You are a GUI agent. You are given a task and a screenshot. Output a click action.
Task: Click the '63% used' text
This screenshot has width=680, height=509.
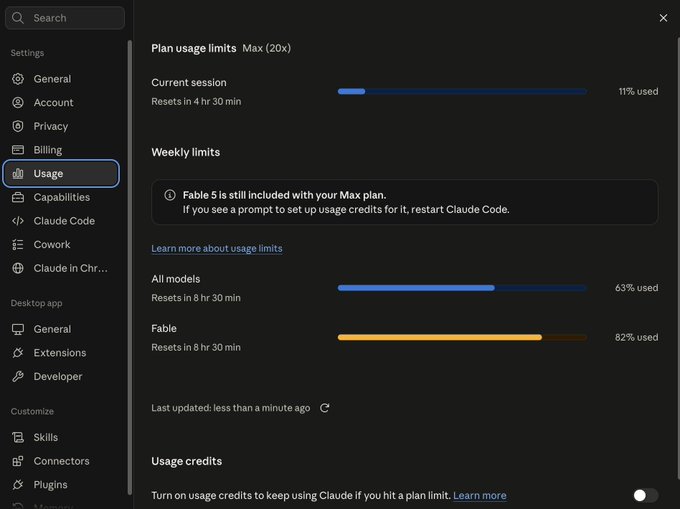[637, 288]
